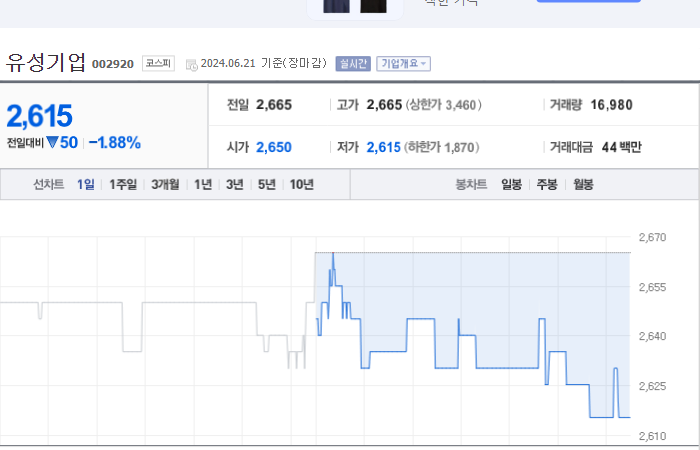This screenshot has width=700, height=450.
Task: Click the 2,640 axis label
Action: pyautogui.click(x=652, y=336)
